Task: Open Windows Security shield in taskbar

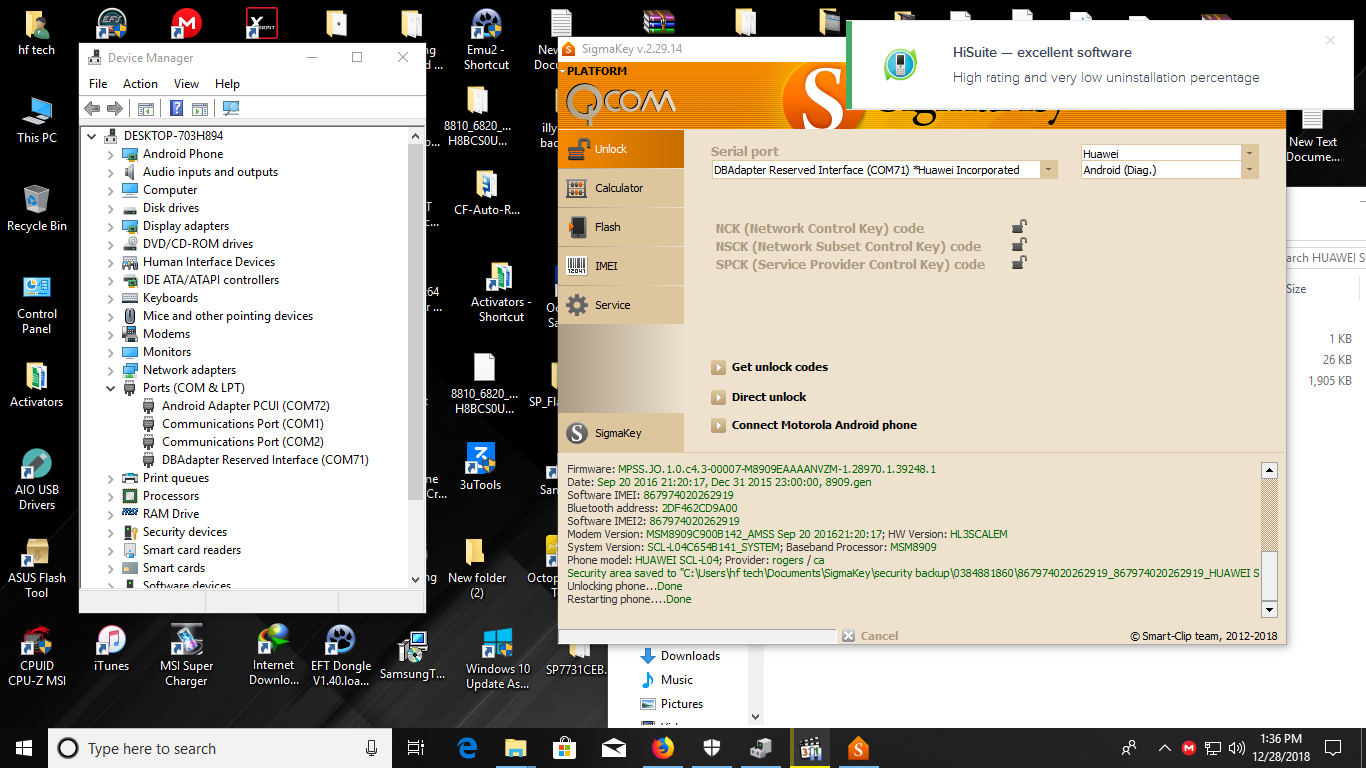Action: pos(711,748)
